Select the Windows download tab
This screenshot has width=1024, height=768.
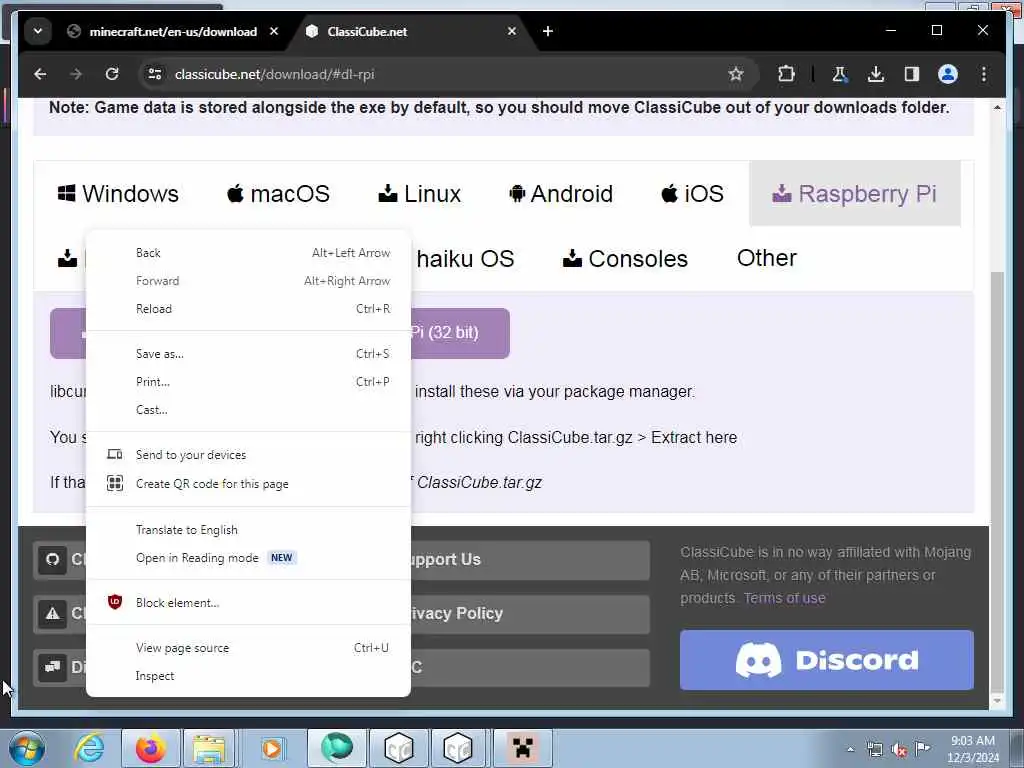click(x=118, y=194)
